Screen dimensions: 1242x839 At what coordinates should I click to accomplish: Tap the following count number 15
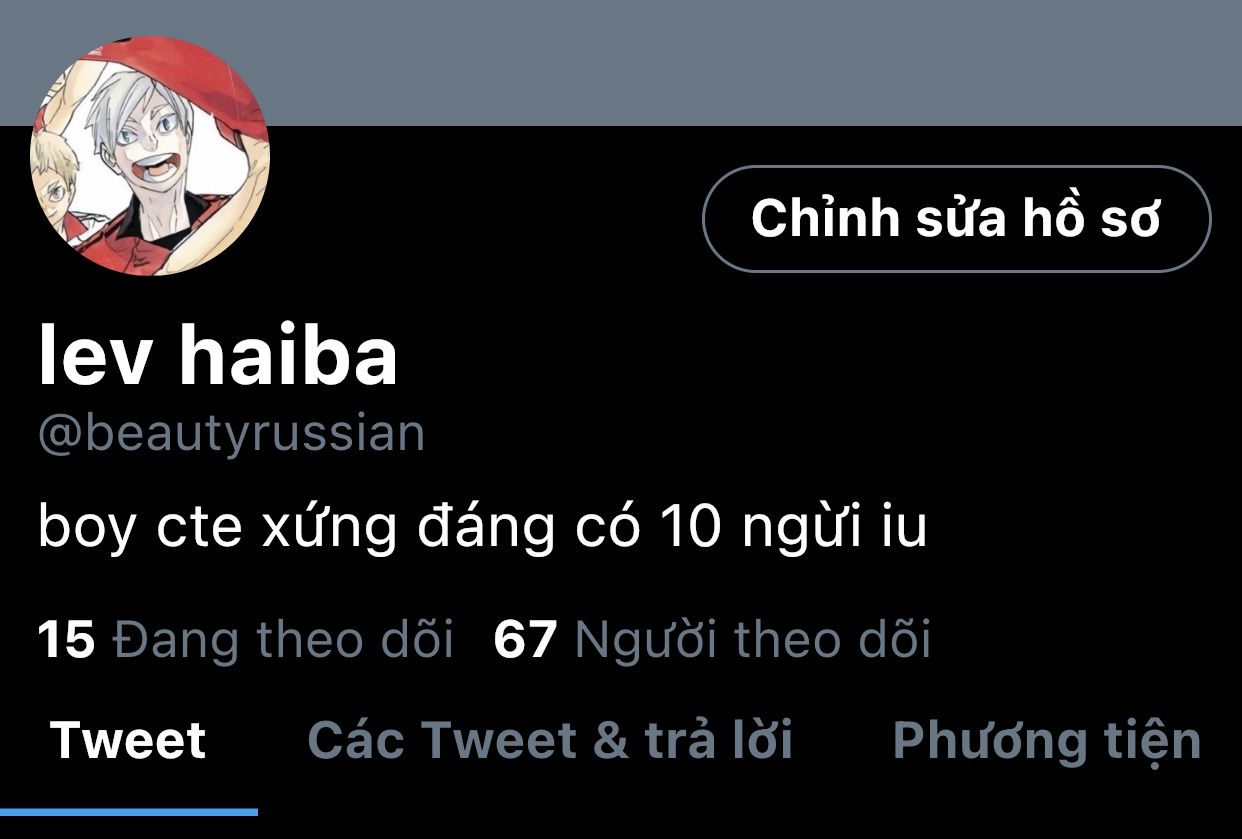[x=66, y=640]
